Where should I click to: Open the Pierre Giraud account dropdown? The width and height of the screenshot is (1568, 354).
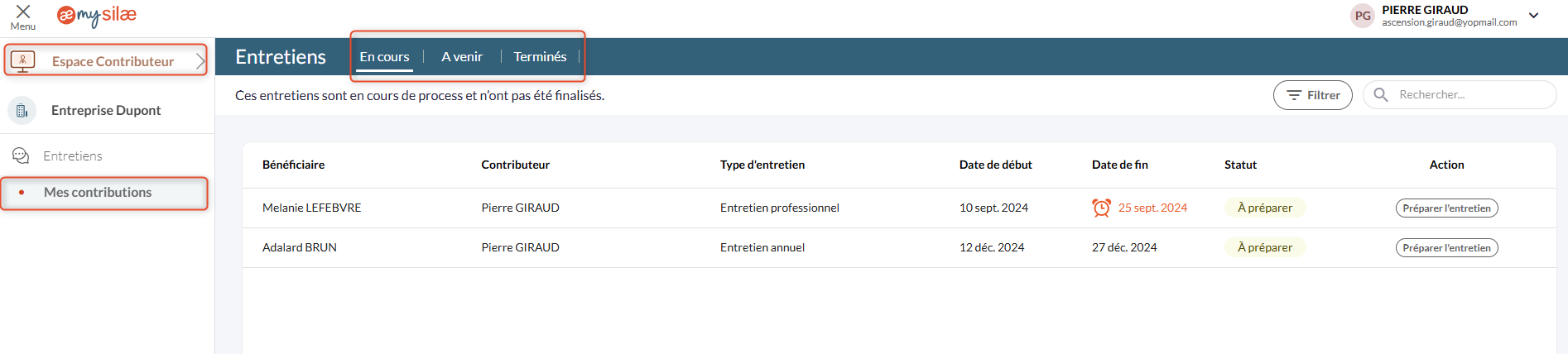(1533, 16)
